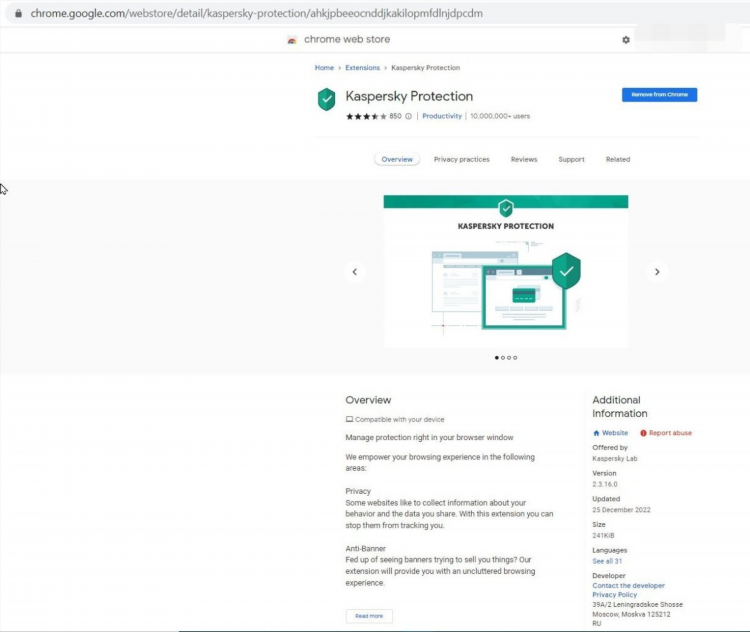
Task: Click the Report abuse link
Action: (670, 433)
